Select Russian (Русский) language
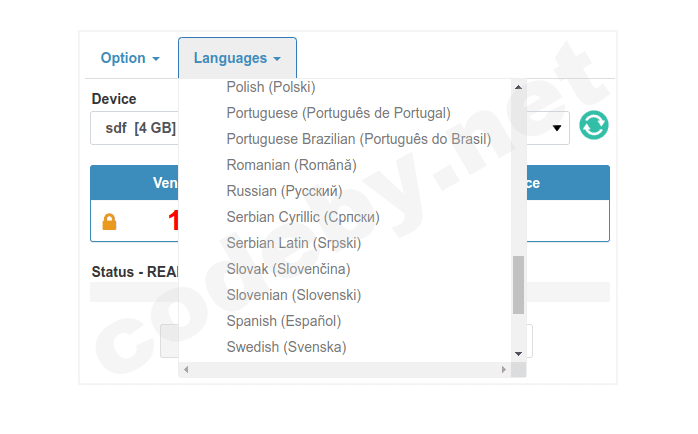Screen dimensions: 698x434 284,191
